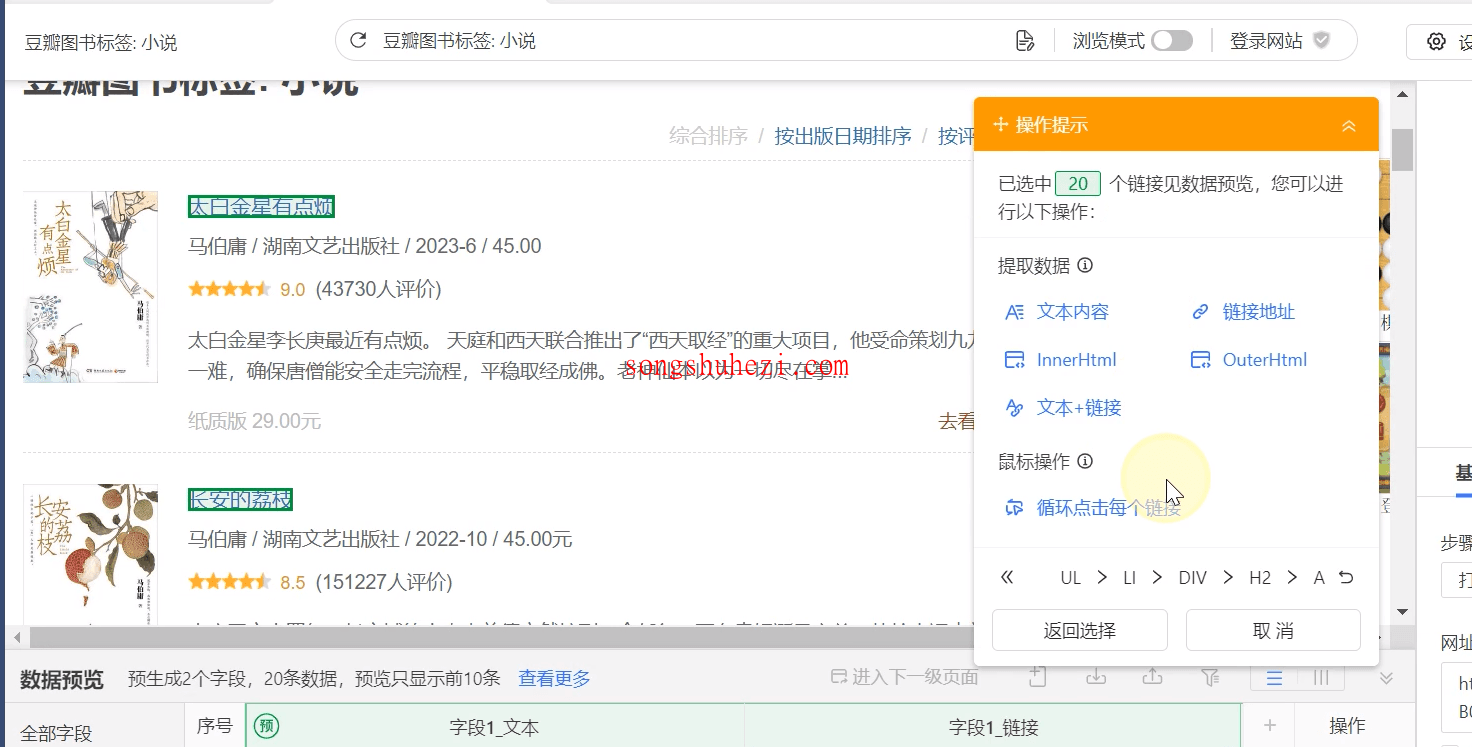The height and width of the screenshot is (747, 1472).
Task: Click the 取消 button
Action: [1273, 631]
